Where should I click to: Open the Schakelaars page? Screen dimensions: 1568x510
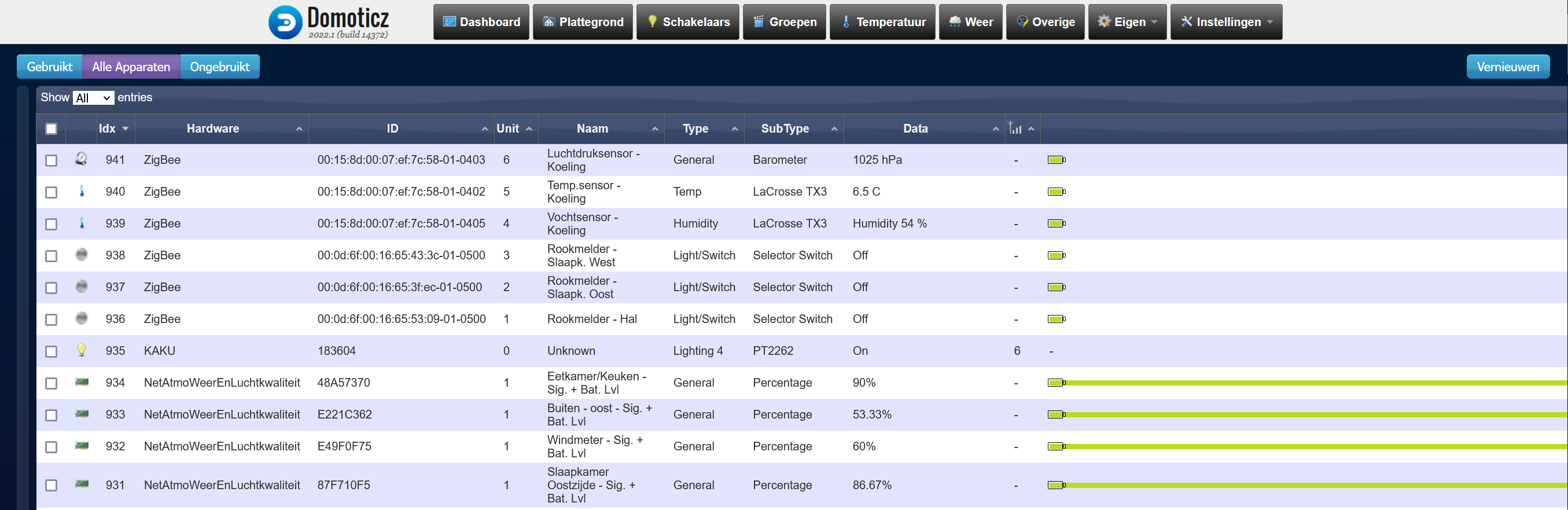pyautogui.click(x=688, y=22)
